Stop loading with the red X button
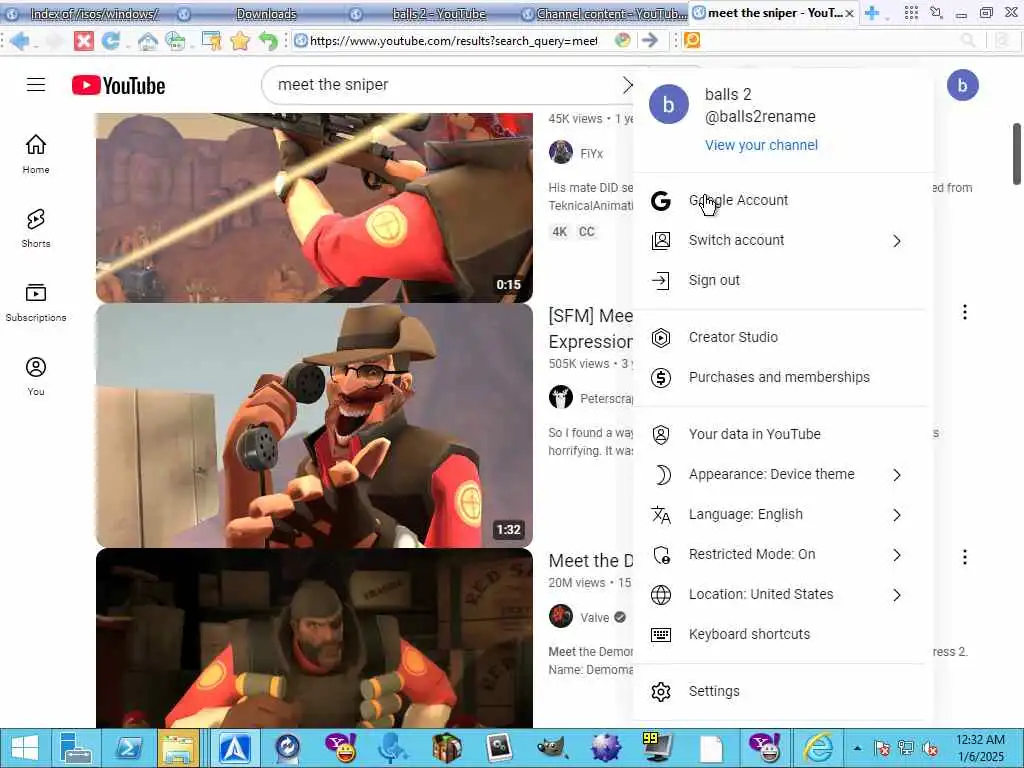The image size is (1024, 768). pyautogui.click(x=84, y=41)
